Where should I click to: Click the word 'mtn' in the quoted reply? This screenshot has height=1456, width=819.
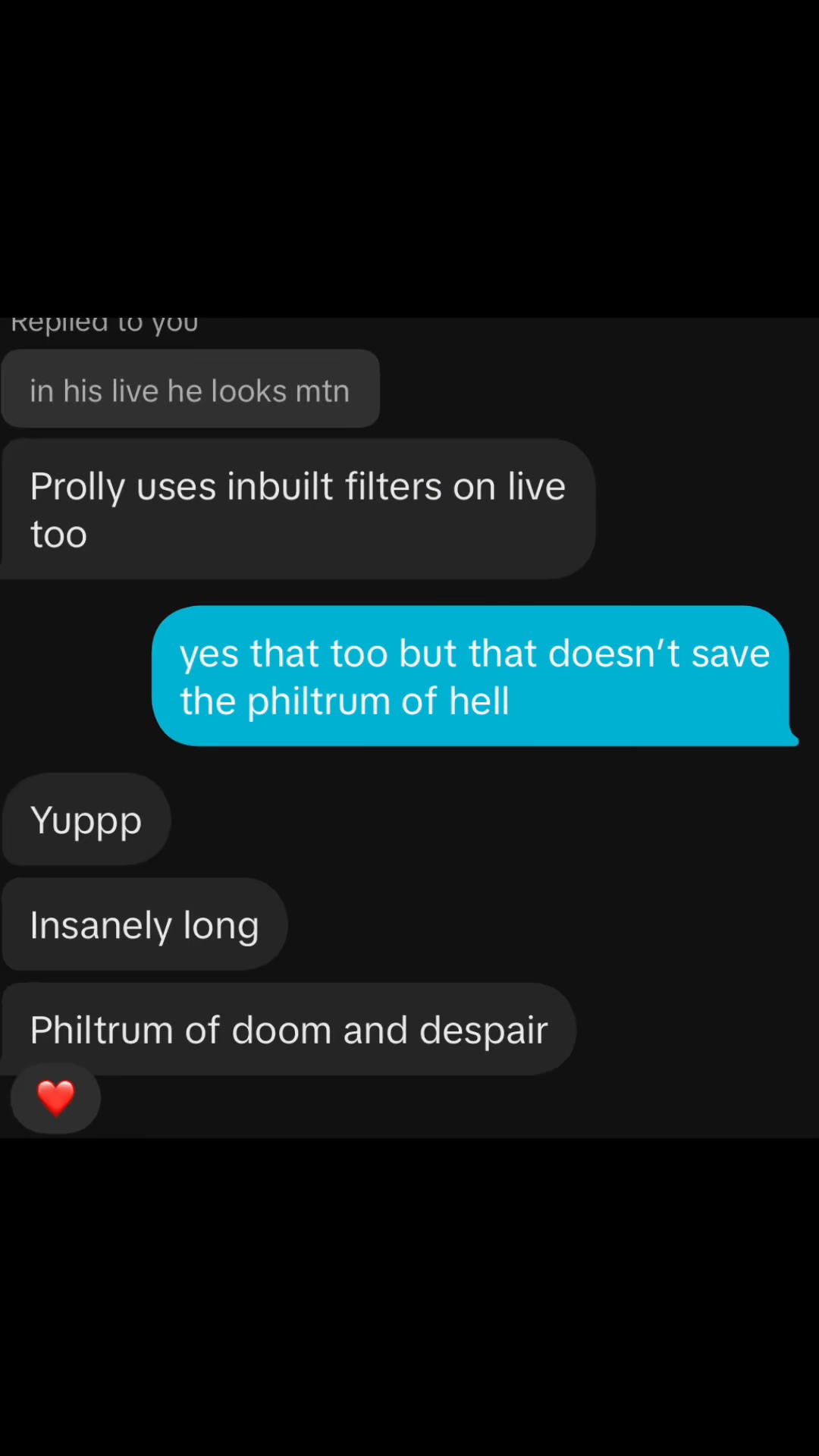click(x=322, y=391)
